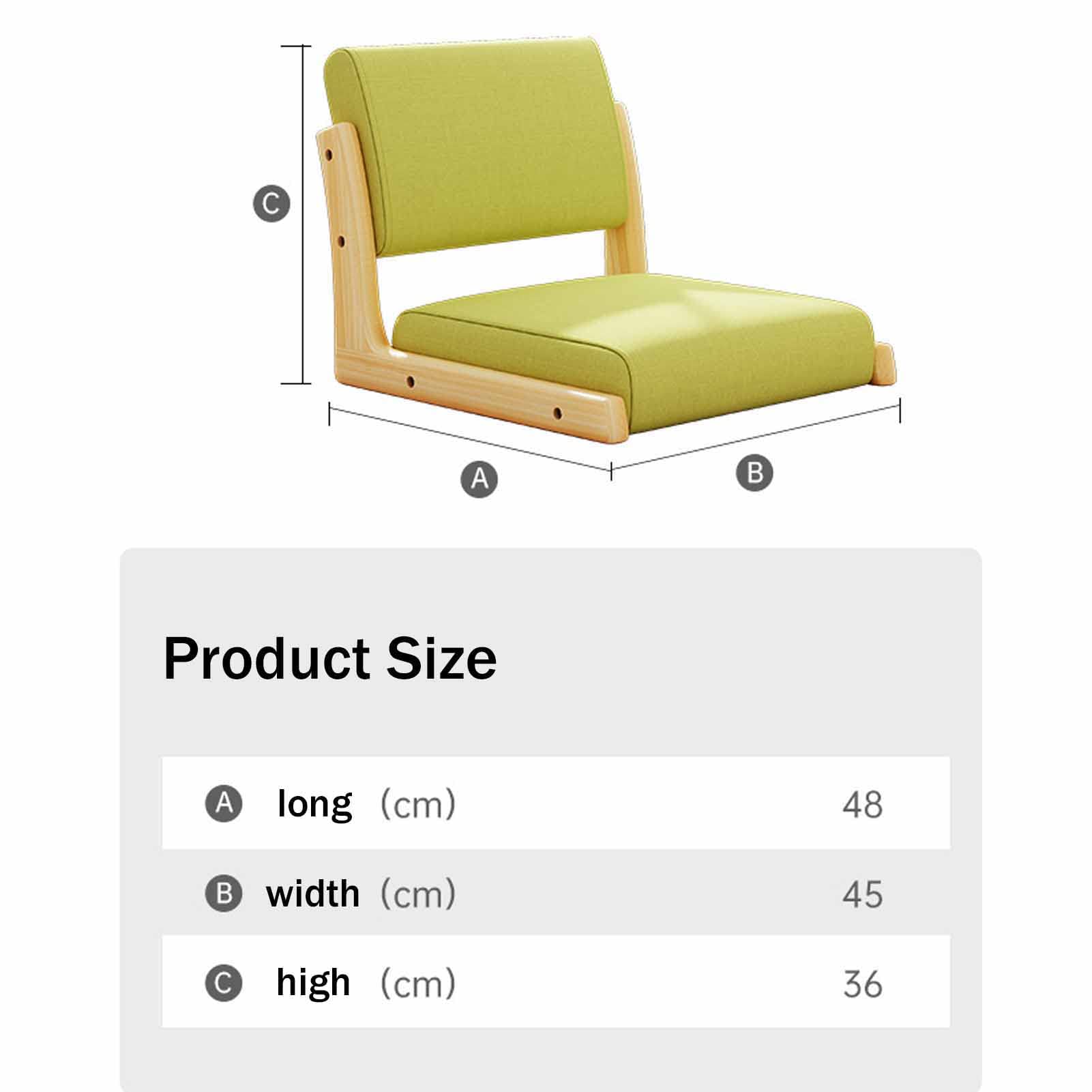Click the Product Size heading

[330, 659]
